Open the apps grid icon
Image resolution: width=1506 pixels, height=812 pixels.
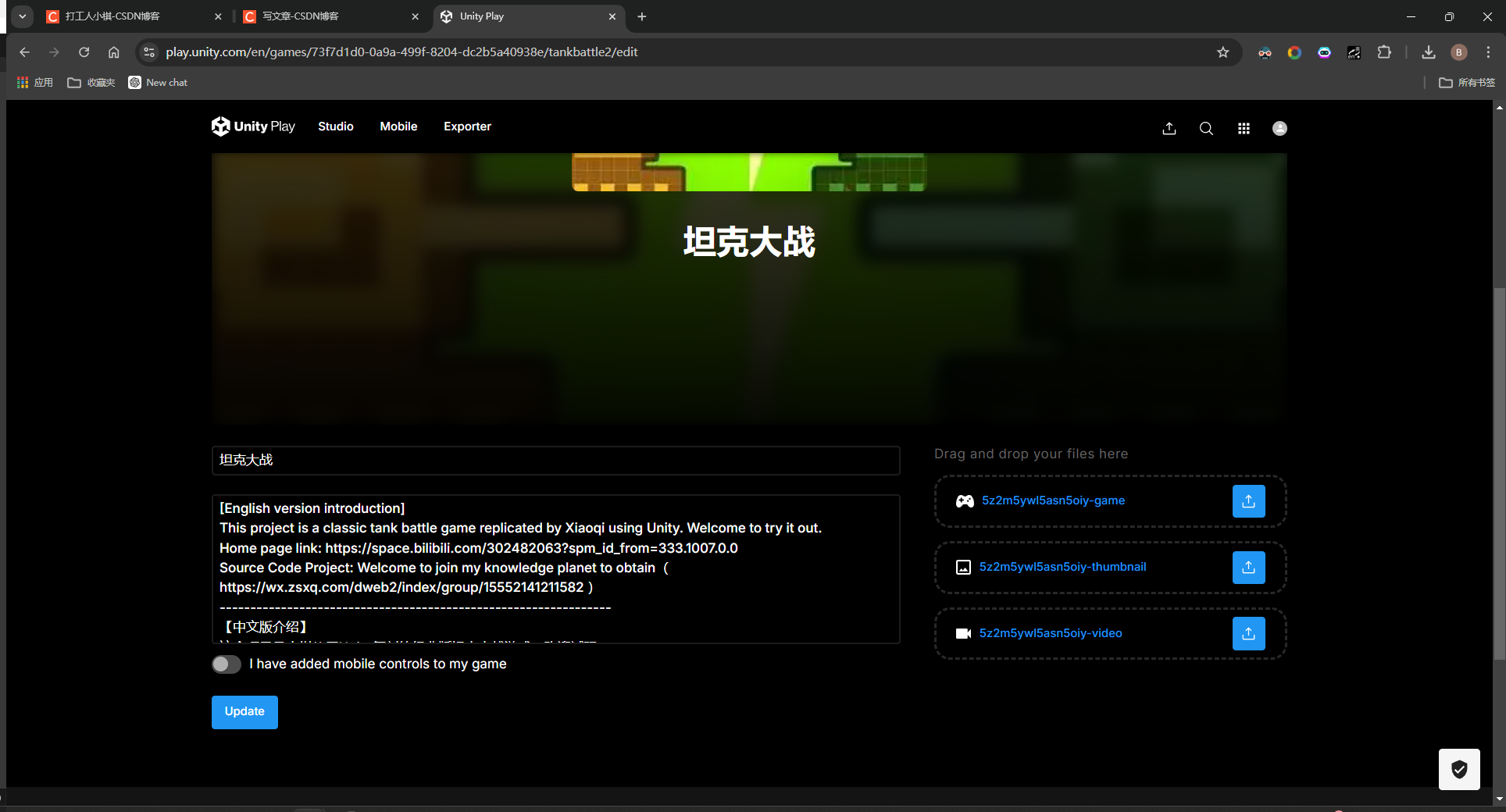point(1244,128)
